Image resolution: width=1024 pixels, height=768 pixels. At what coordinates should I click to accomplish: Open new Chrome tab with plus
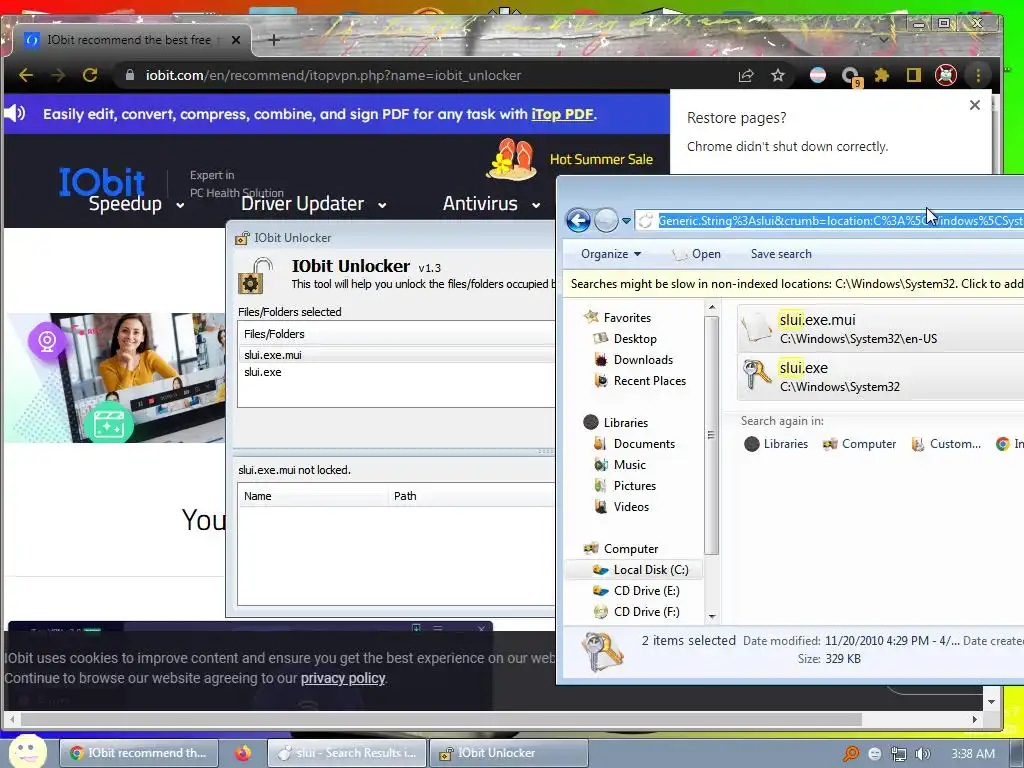coord(274,40)
